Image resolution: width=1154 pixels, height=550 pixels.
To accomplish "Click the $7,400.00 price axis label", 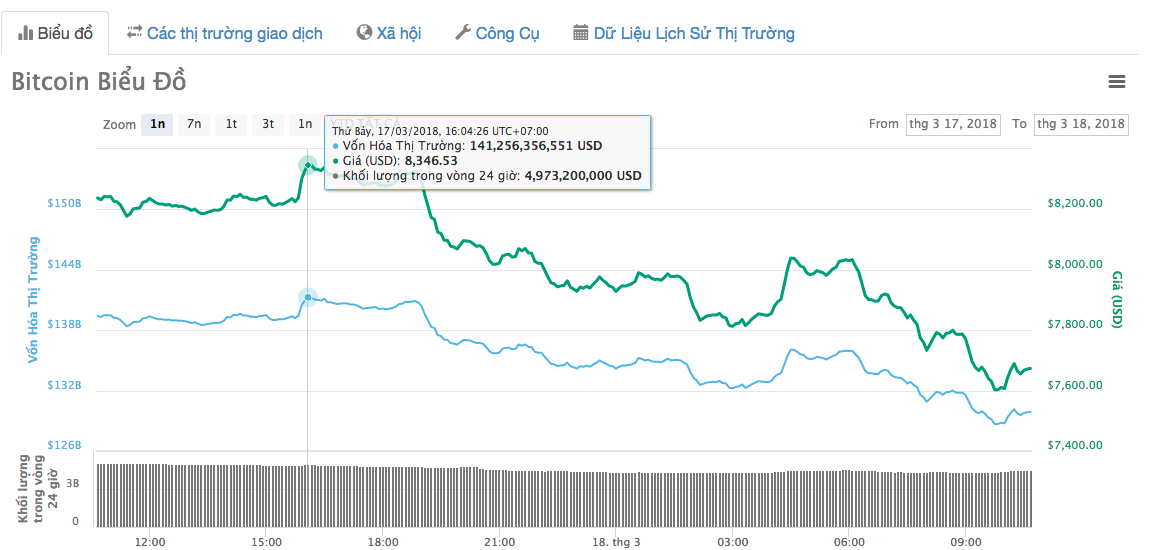I will pyautogui.click(x=1074, y=445).
